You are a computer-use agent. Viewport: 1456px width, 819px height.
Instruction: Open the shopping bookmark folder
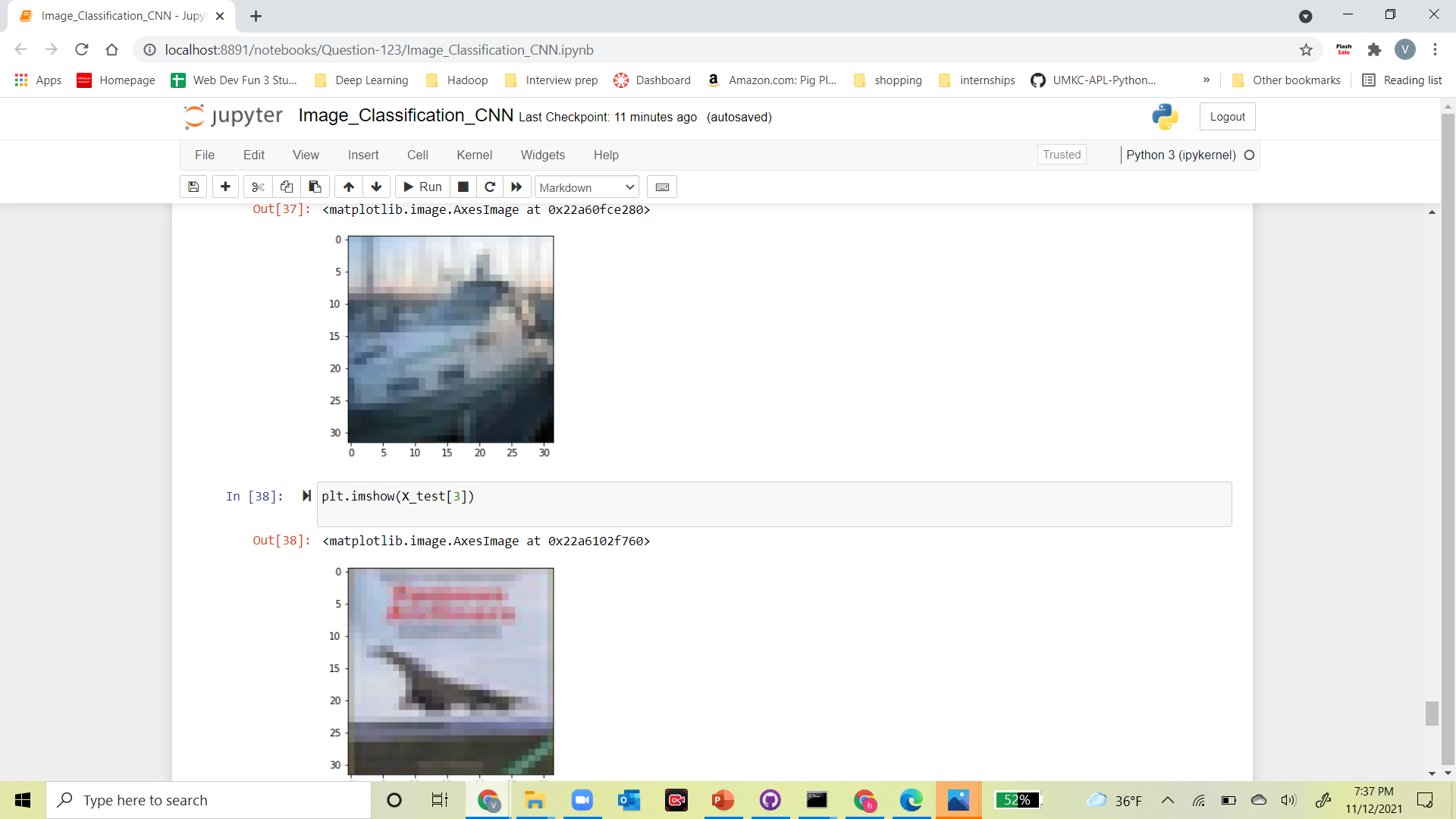(x=888, y=80)
